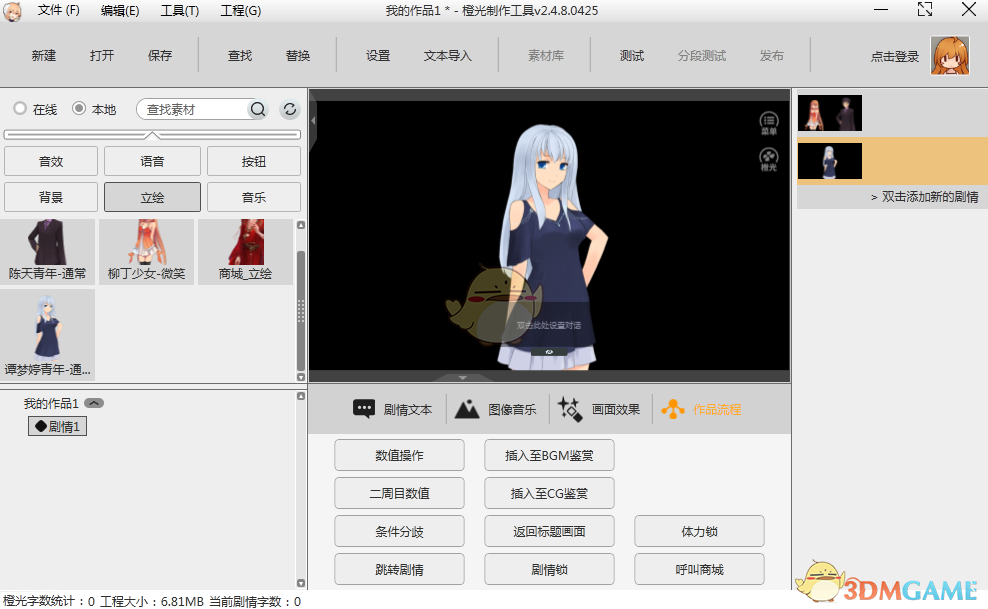Viewport: 988px width, 609px height.
Task: Click the 设置 toolbar item
Action: click(376, 55)
